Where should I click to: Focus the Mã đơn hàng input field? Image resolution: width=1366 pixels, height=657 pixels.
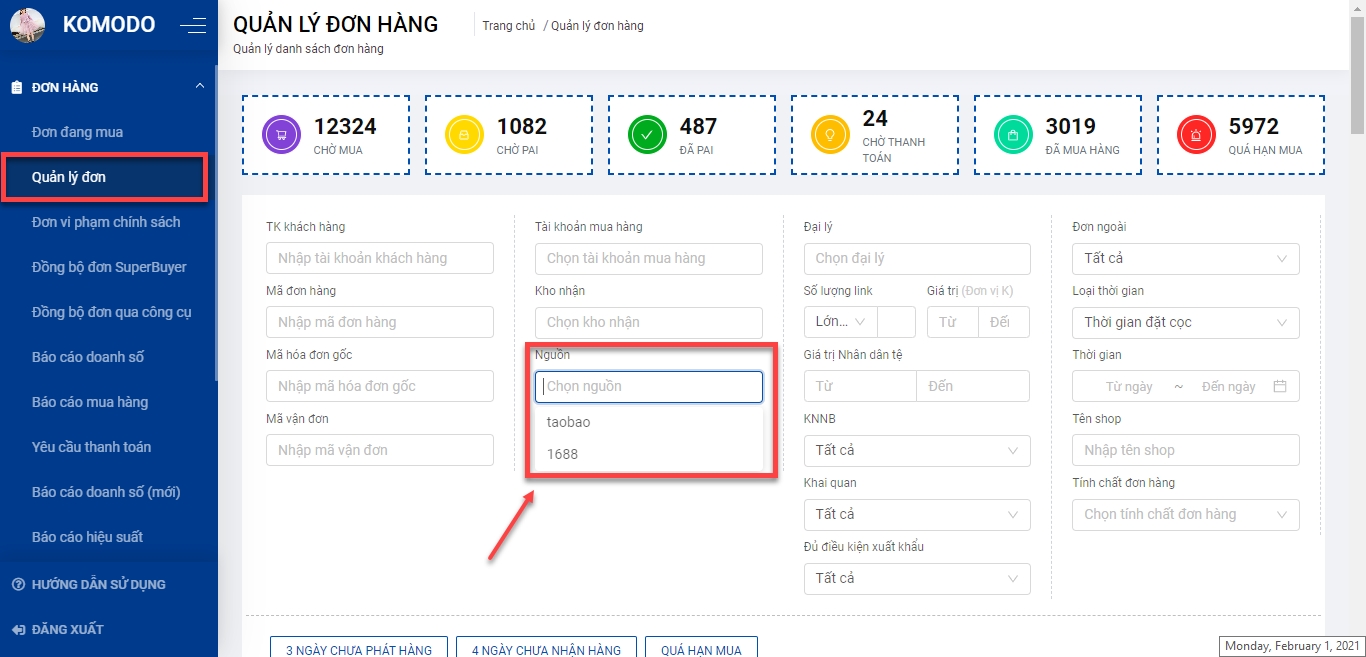click(380, 322)
